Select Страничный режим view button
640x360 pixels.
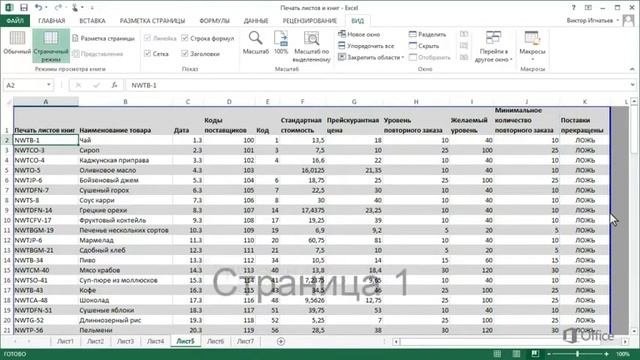point(51,46)
